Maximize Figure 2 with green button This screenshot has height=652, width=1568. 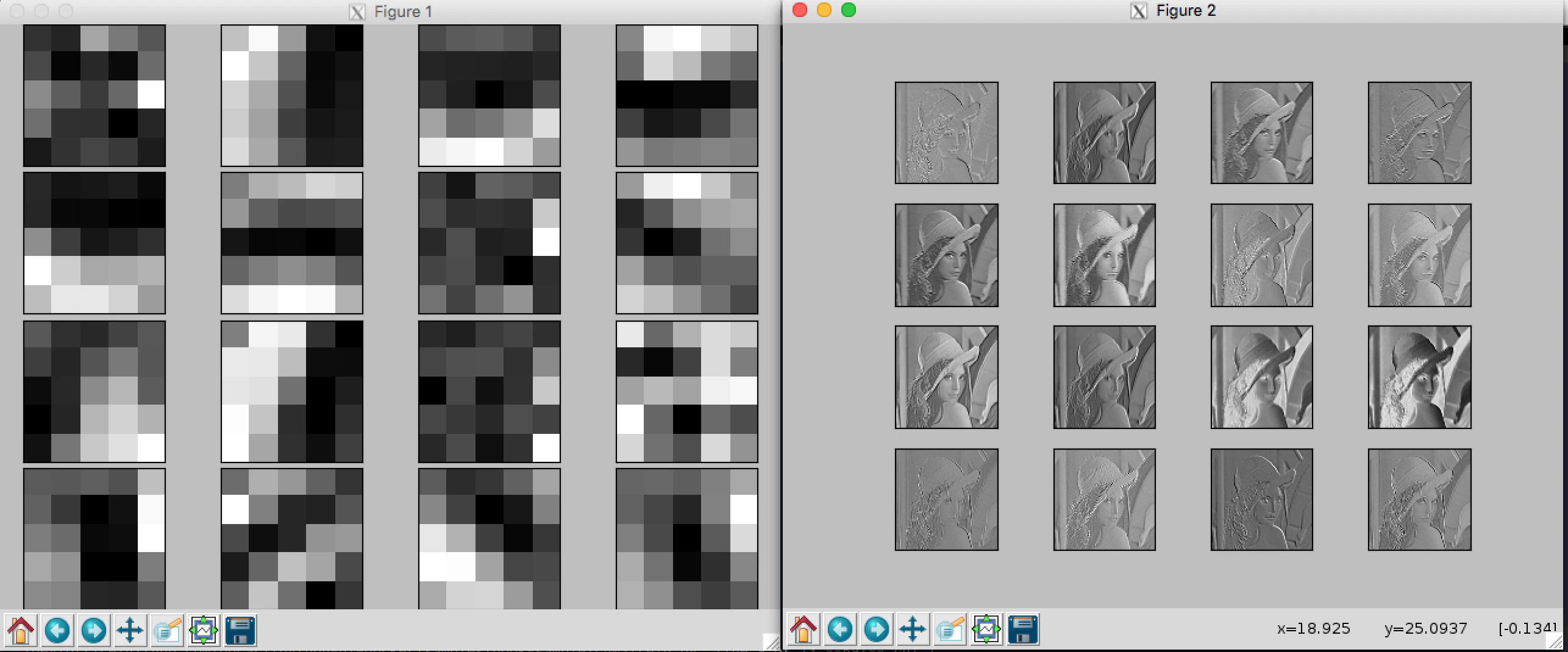[x=849, y=10]
